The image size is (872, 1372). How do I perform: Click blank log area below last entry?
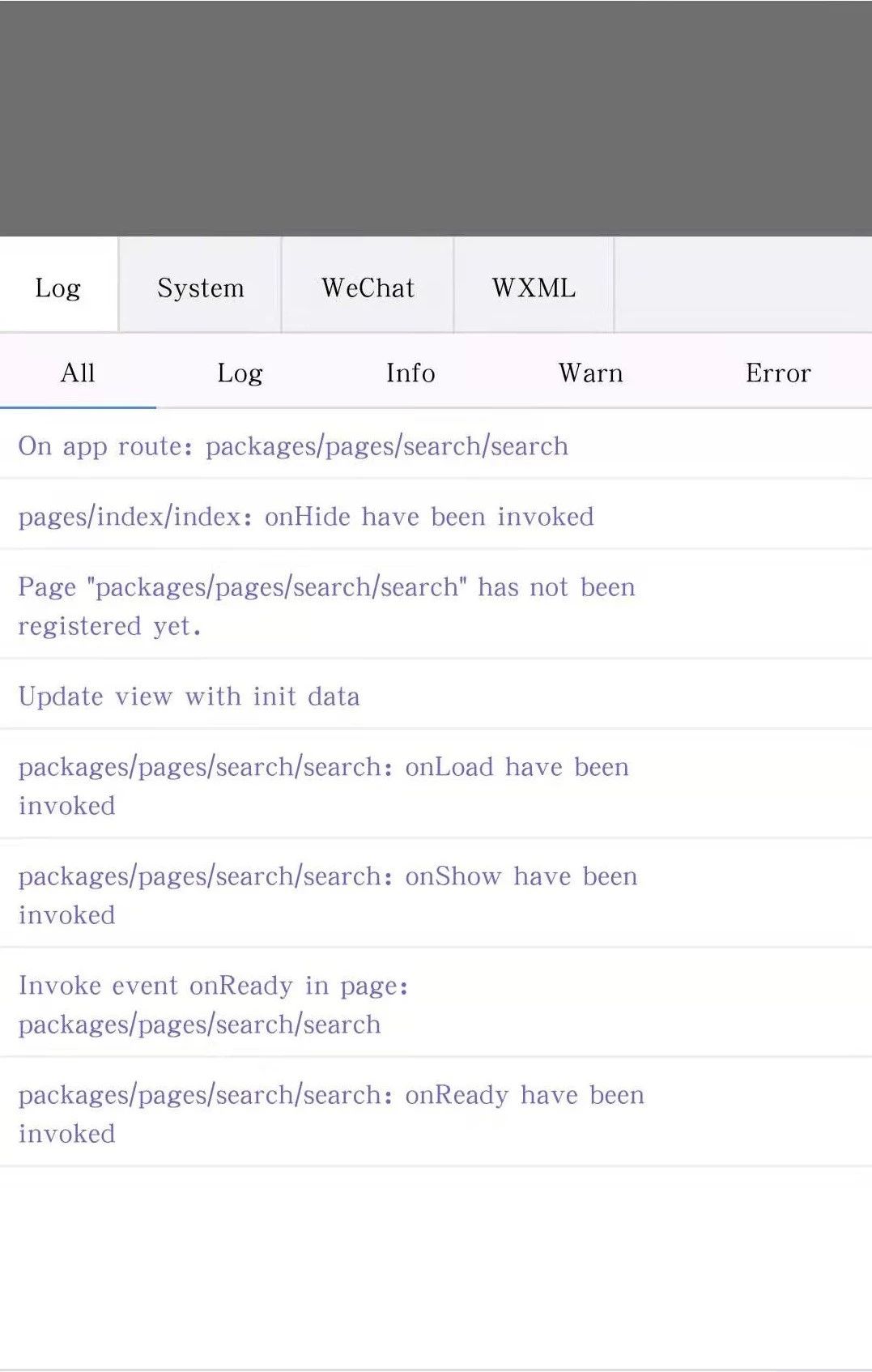(436, 1268)
